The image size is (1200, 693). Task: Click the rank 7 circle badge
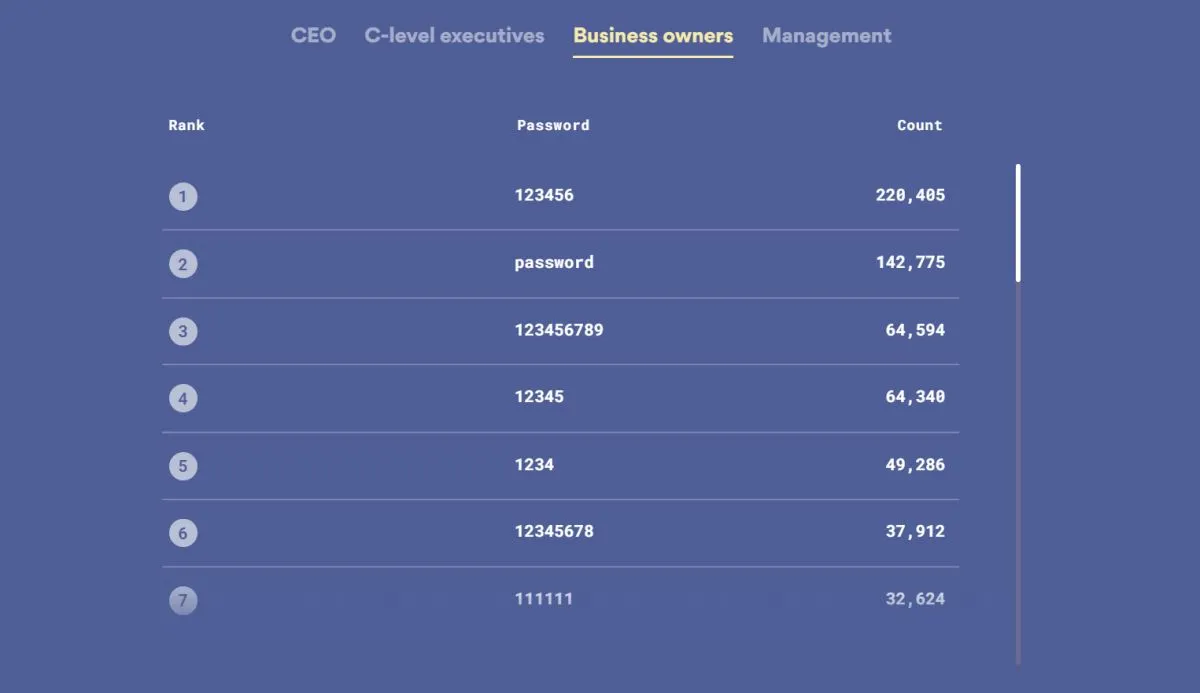tap(183, 600)
